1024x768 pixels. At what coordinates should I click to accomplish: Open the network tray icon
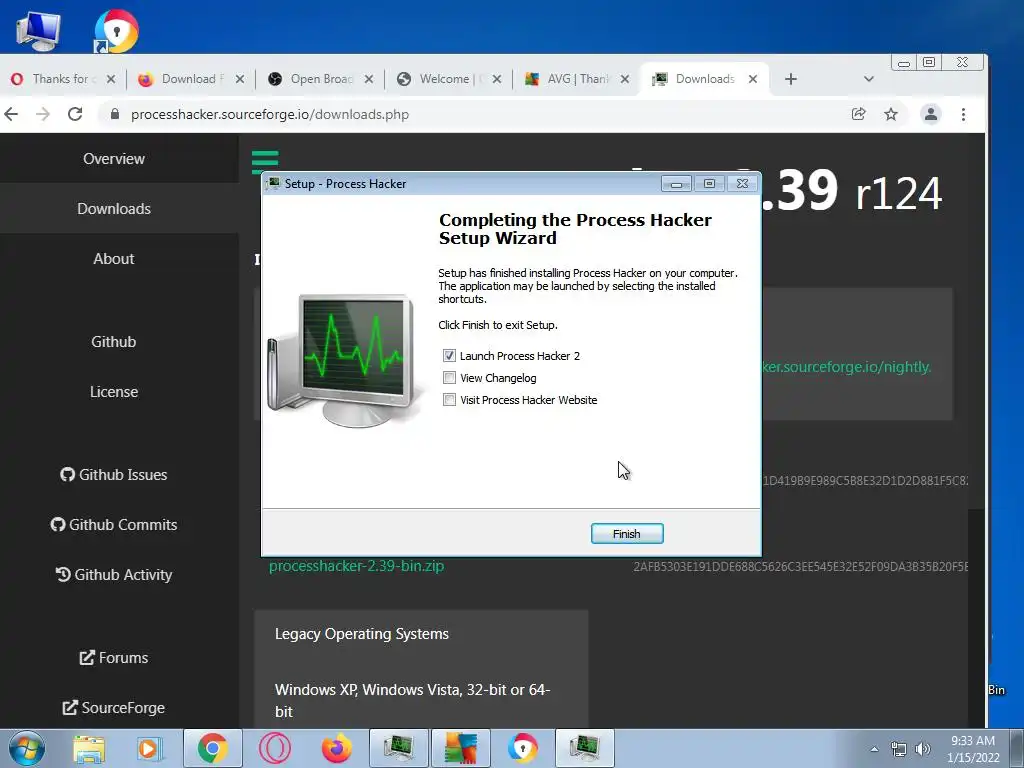tap(899, 749)
